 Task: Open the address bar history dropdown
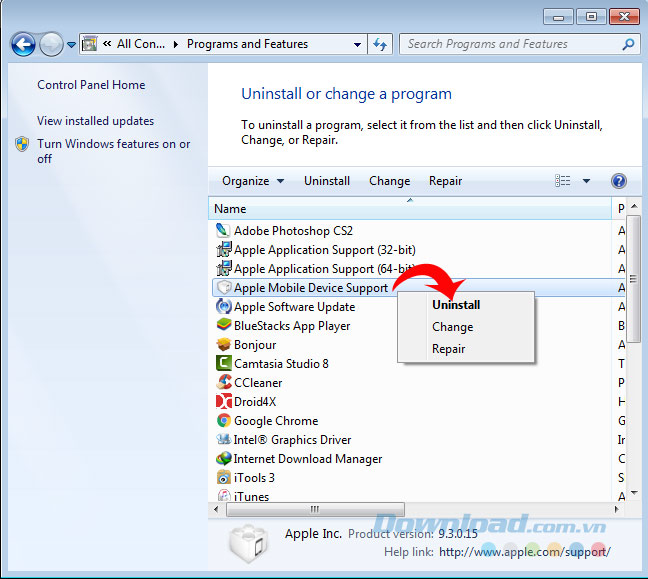click(x=357, y=44)
